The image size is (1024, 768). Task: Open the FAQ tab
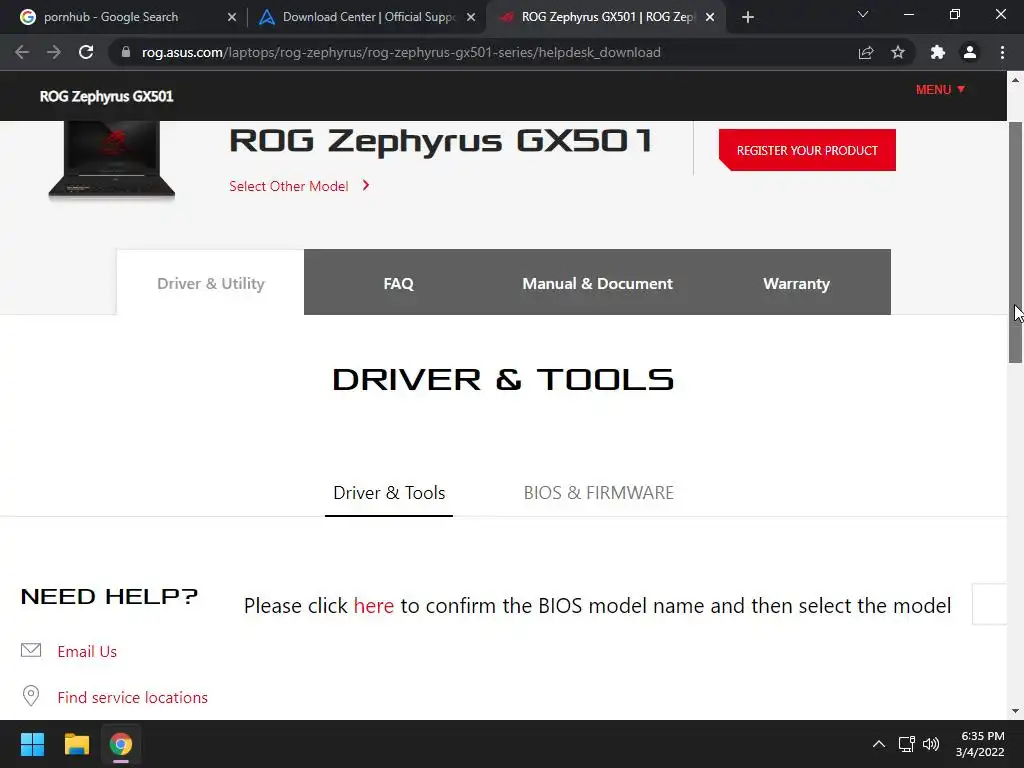[398, 283]
